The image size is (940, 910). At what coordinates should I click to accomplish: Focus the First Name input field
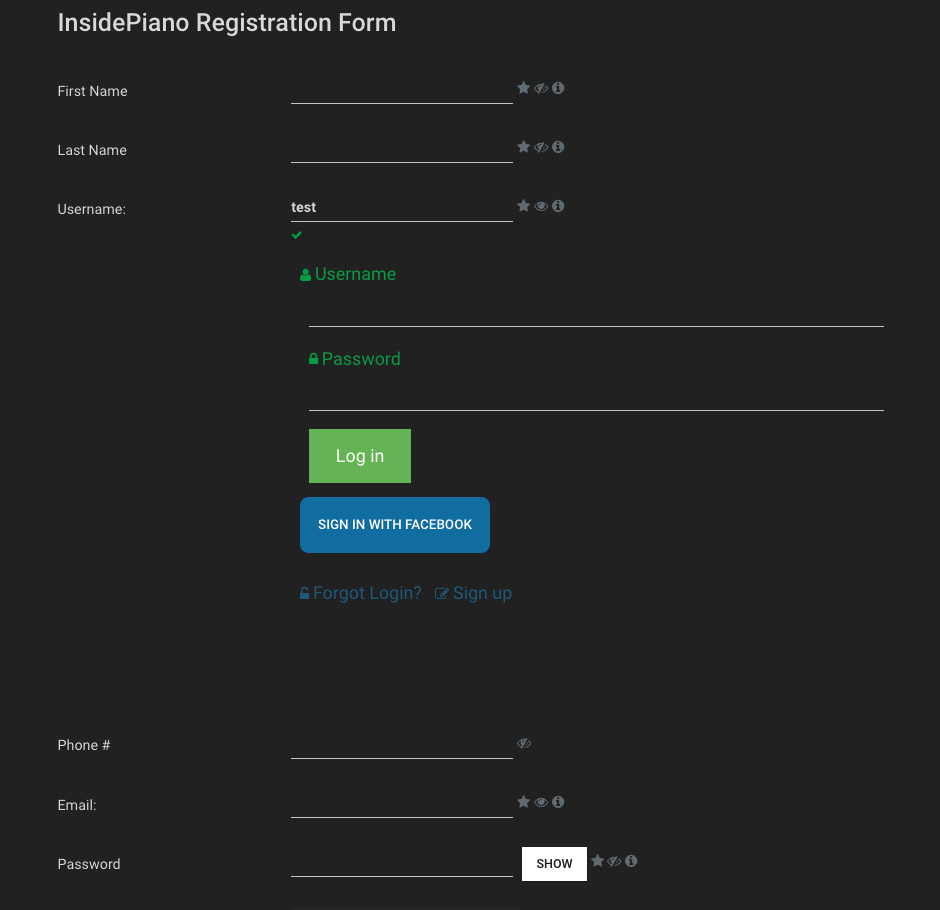pos(402,90)
